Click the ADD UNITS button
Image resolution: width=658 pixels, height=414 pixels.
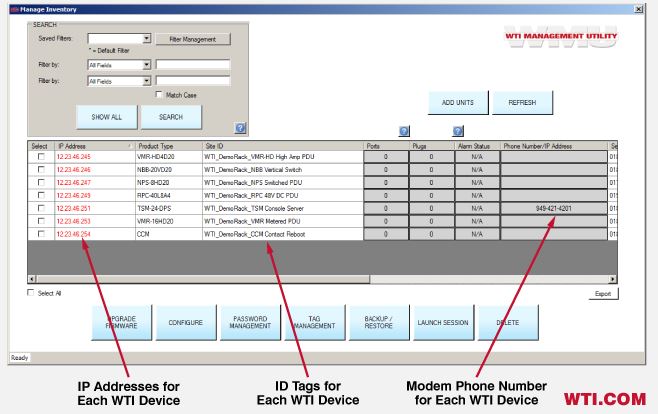[458, 102]
